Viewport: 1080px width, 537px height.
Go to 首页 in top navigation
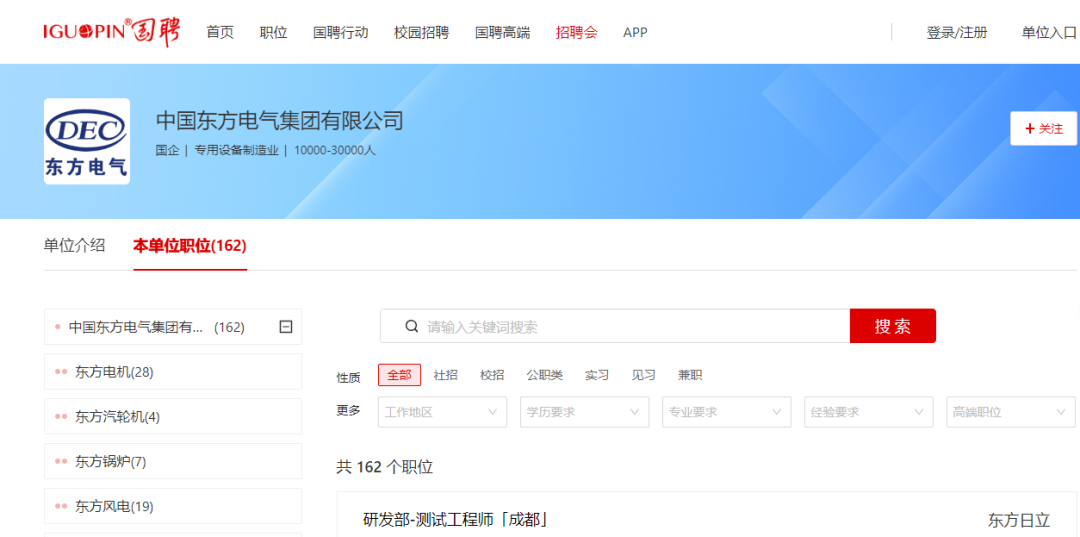[220, 32]
